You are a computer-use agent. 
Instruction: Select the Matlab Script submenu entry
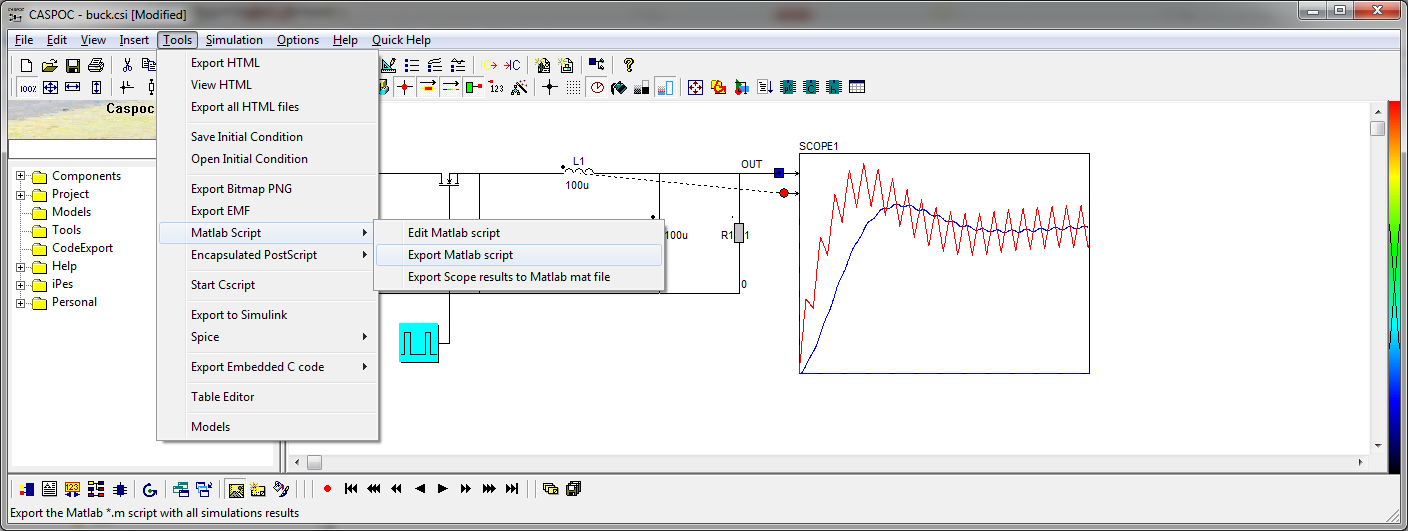[x=267, y=233]
